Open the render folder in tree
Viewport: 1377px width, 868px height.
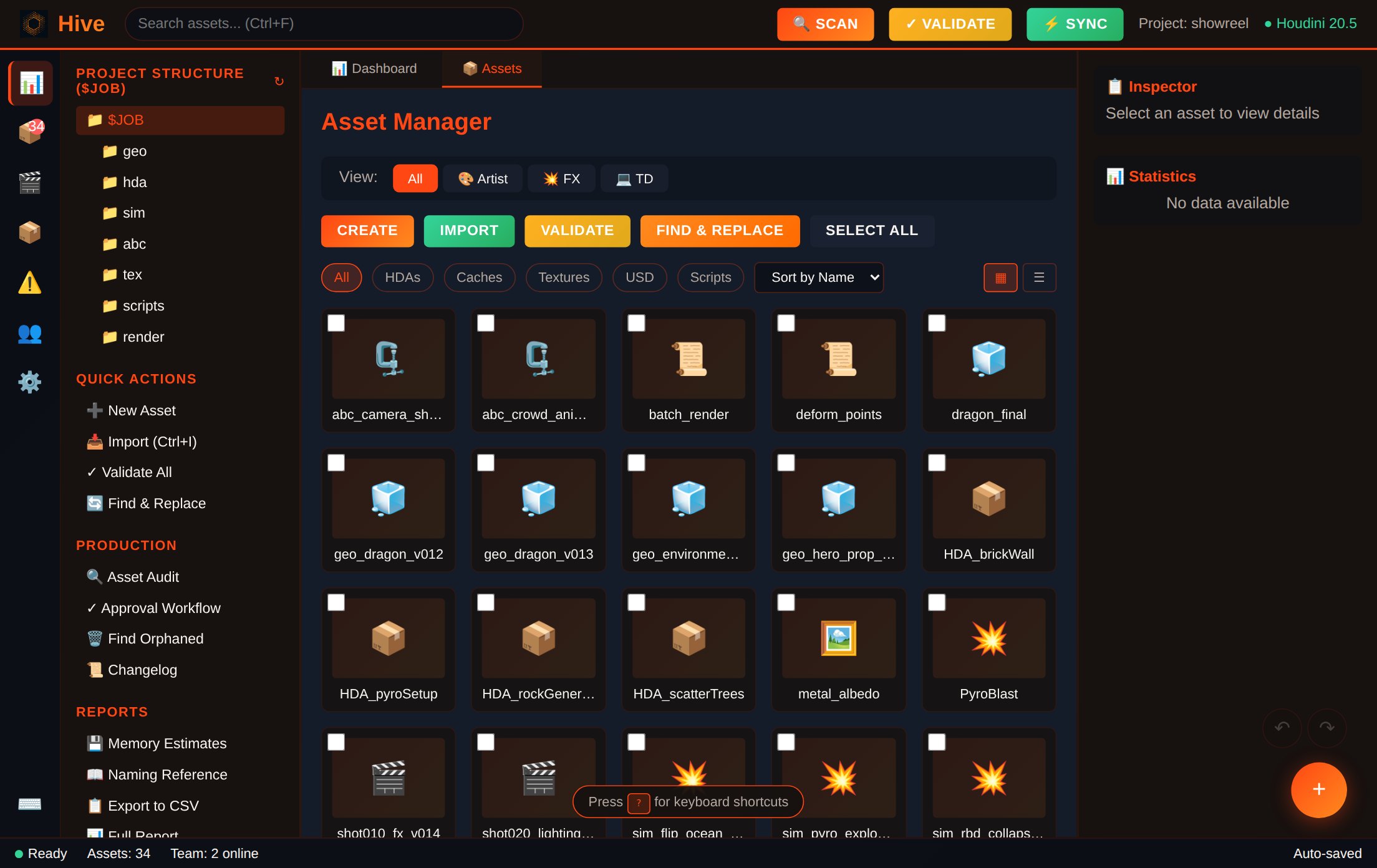click(x=186, y=337)
